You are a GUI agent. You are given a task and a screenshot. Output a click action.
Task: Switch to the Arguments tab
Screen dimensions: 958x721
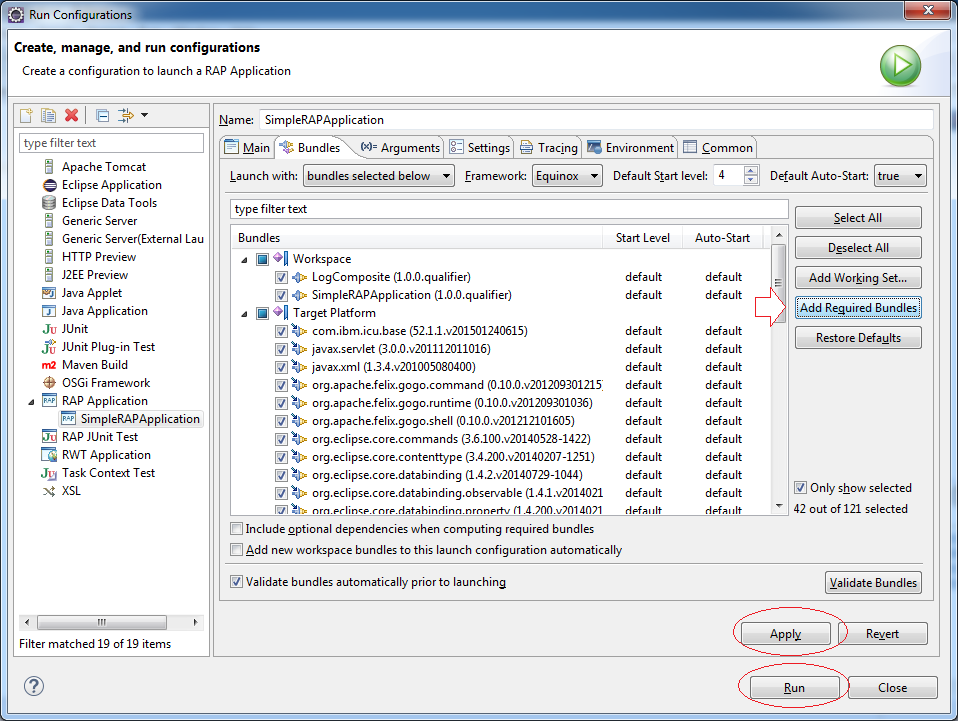(x=400, y=147)
